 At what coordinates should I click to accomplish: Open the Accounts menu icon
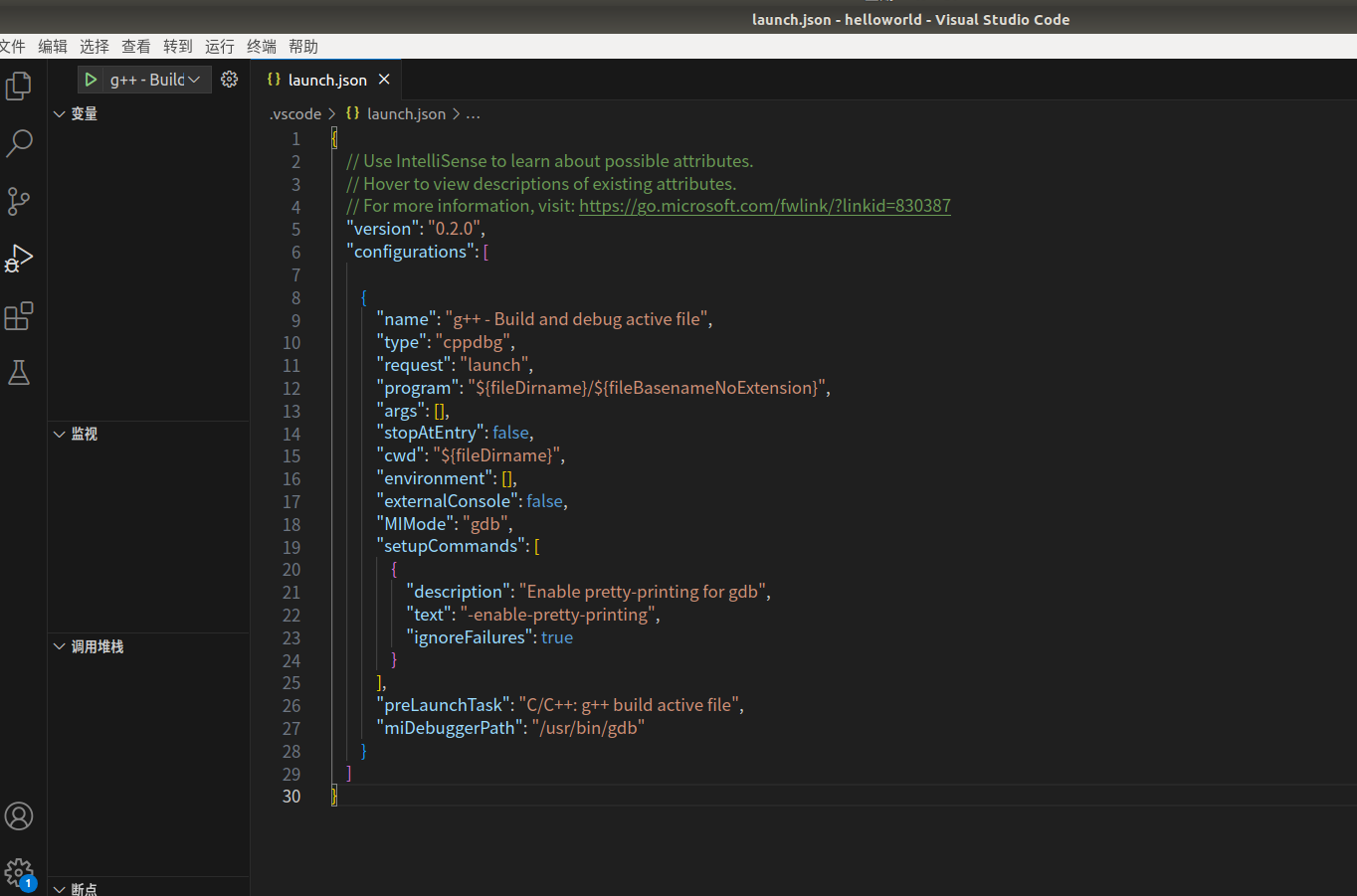[x=19, y=816]
